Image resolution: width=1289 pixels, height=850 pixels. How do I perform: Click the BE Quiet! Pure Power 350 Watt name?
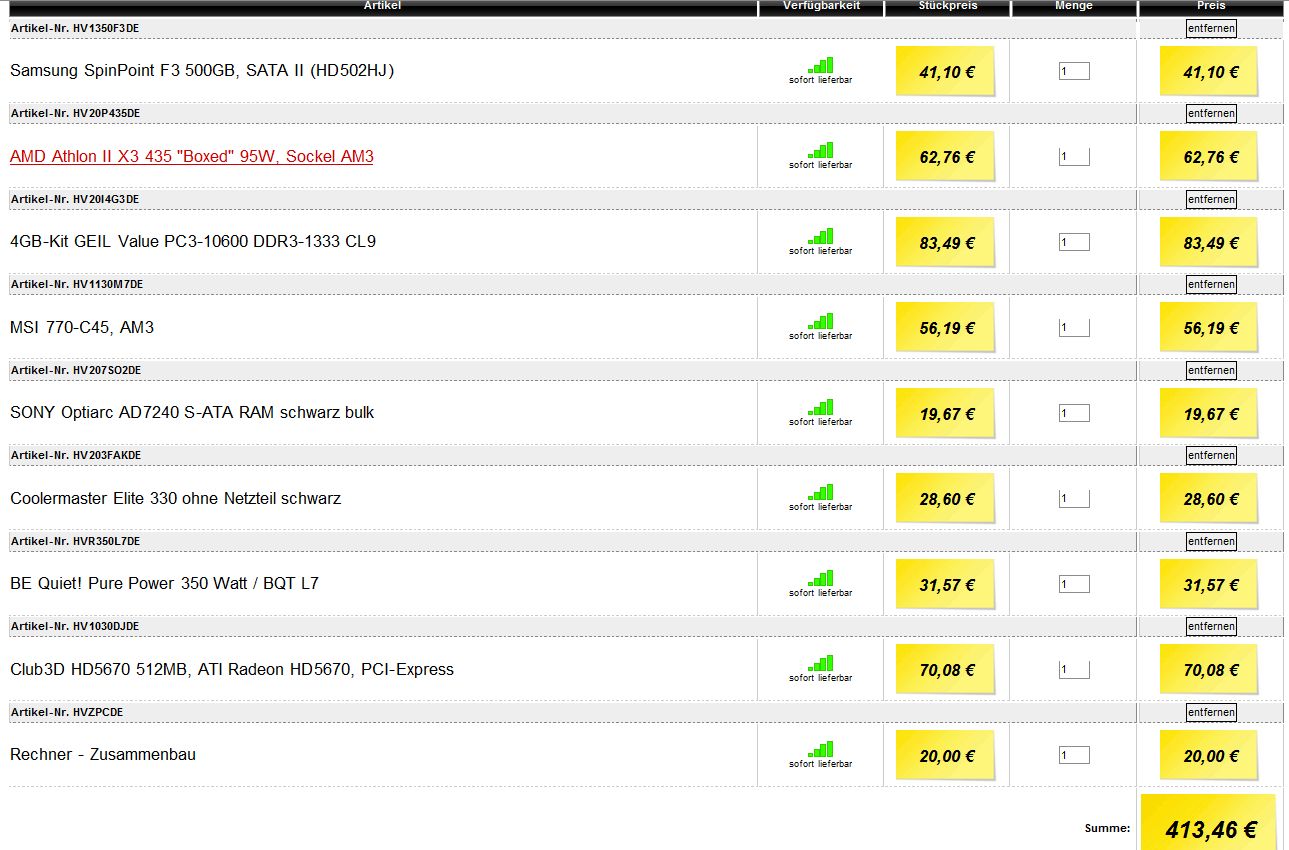pos(165,584)
